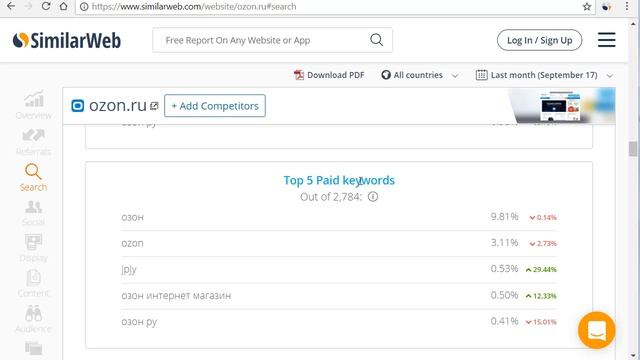640x360 pixels.
Task: Click Log In / Sign Up button
Action: click(x=539, y=40)
